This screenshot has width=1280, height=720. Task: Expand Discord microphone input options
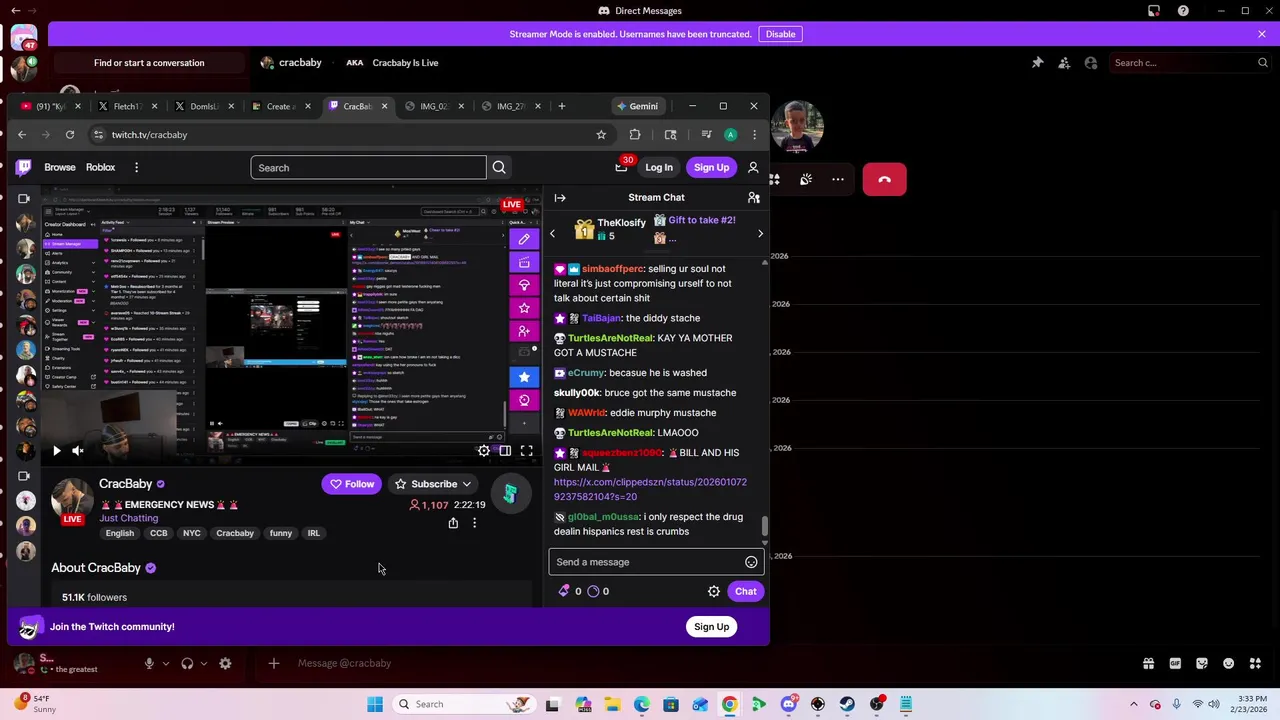point(165,663)
